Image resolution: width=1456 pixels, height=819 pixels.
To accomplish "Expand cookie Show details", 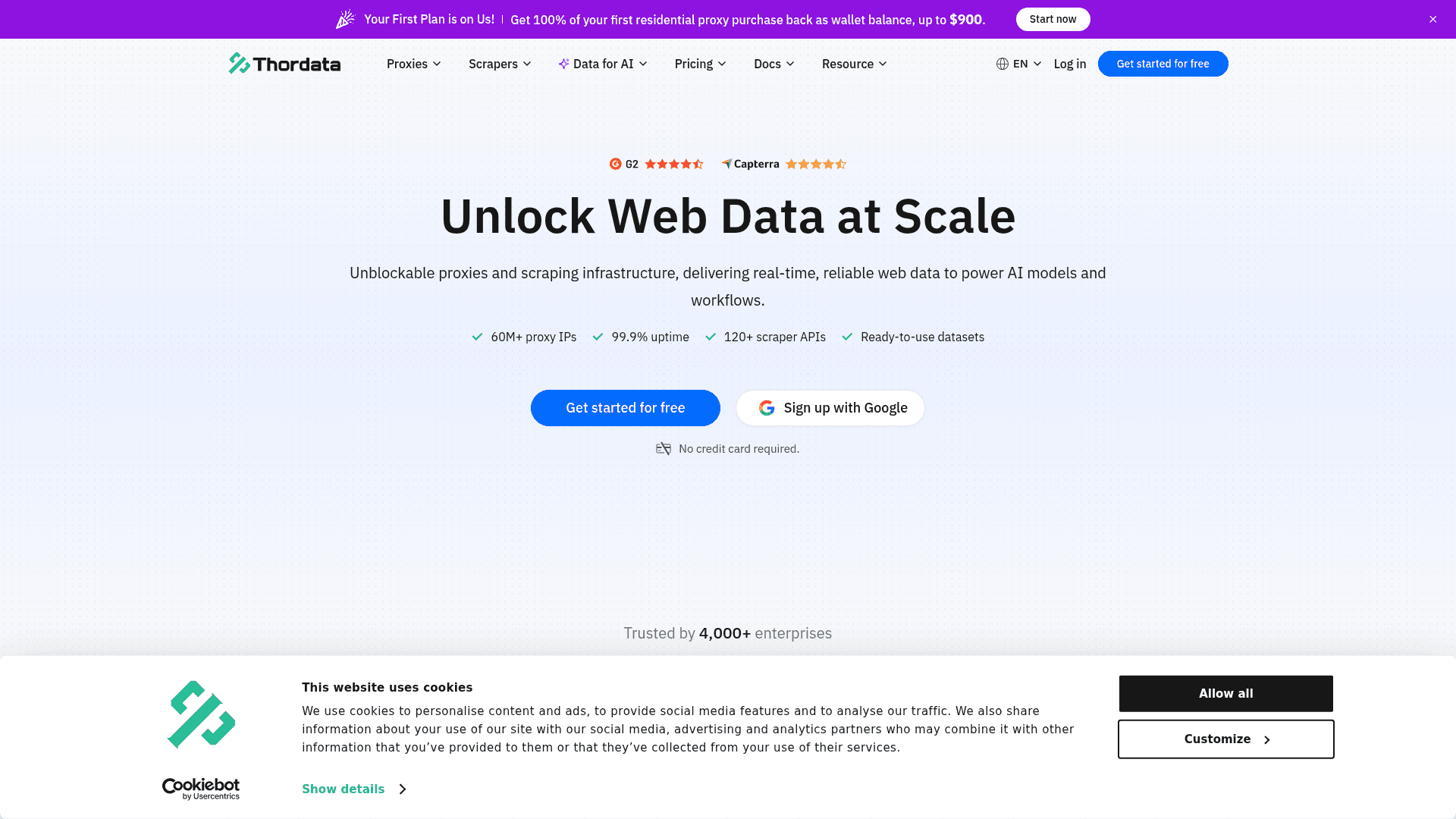I will (353, 789).
